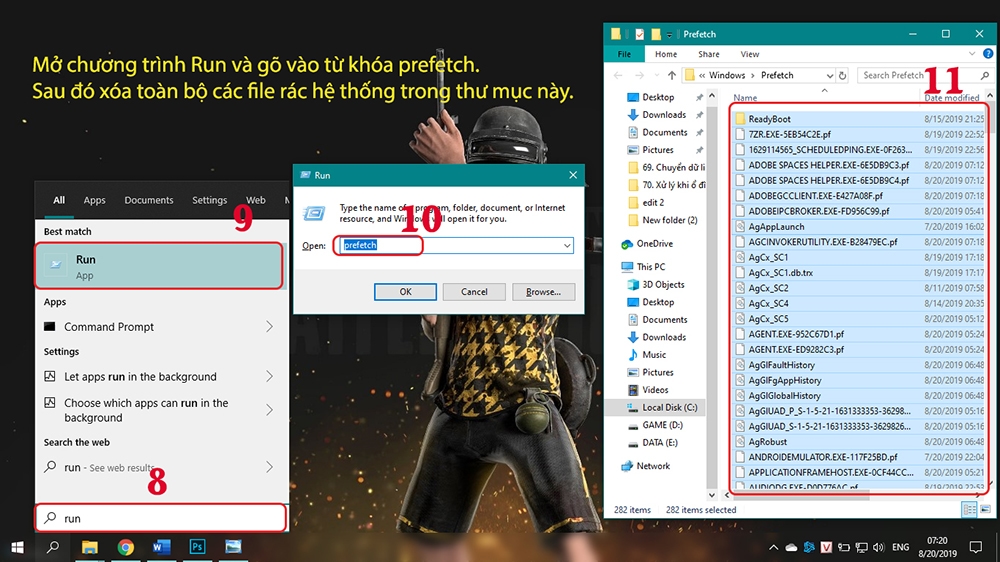Click the volume speaker tray icon

(x=879, y=547)
